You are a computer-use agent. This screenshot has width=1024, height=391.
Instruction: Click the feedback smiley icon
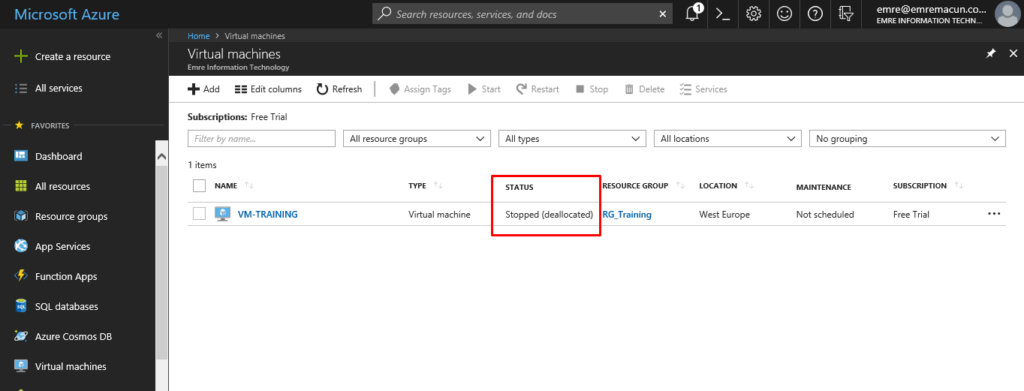(x=784, y=14)
